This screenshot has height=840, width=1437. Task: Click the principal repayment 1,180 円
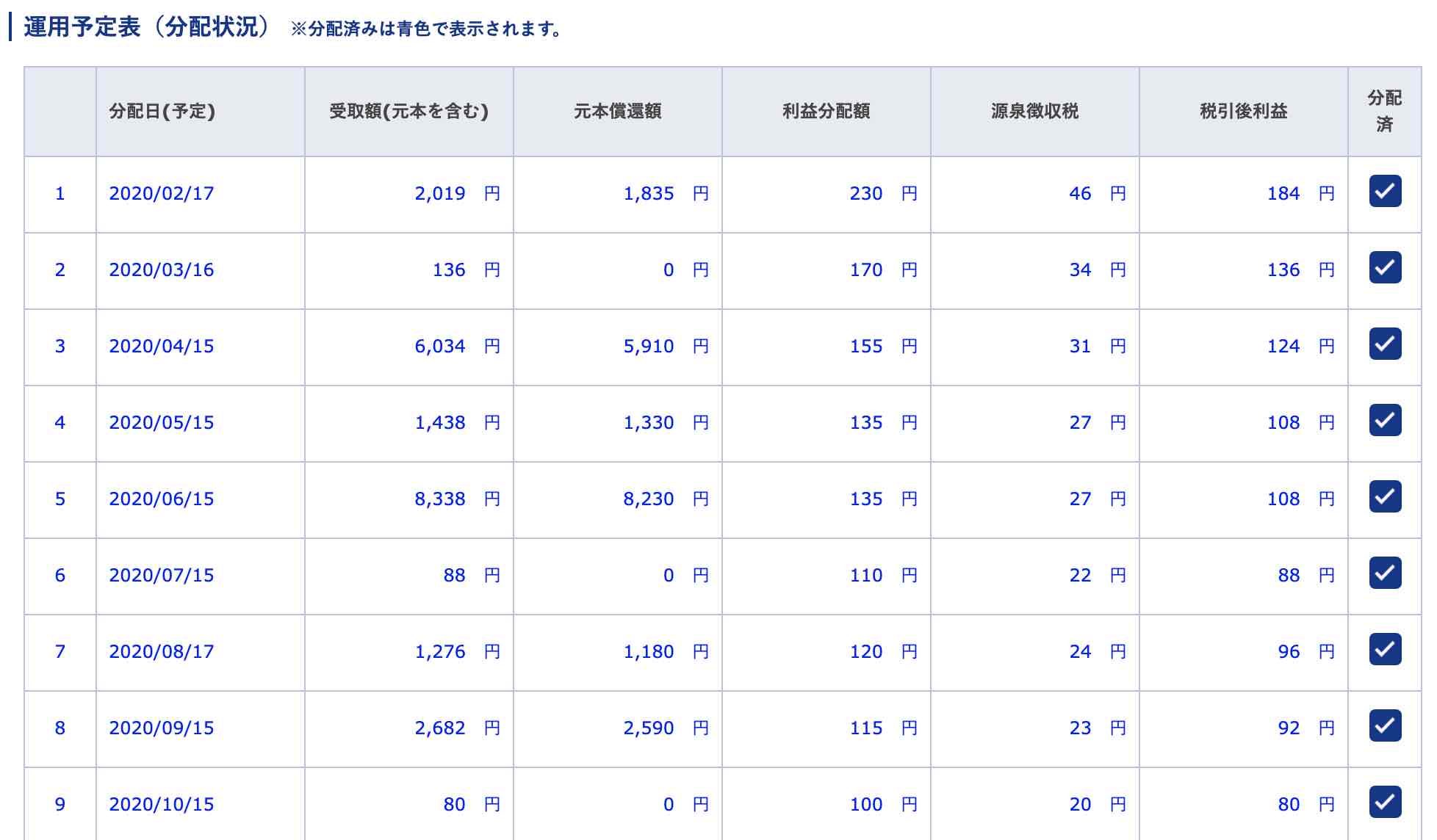click(x=666, y=651)
